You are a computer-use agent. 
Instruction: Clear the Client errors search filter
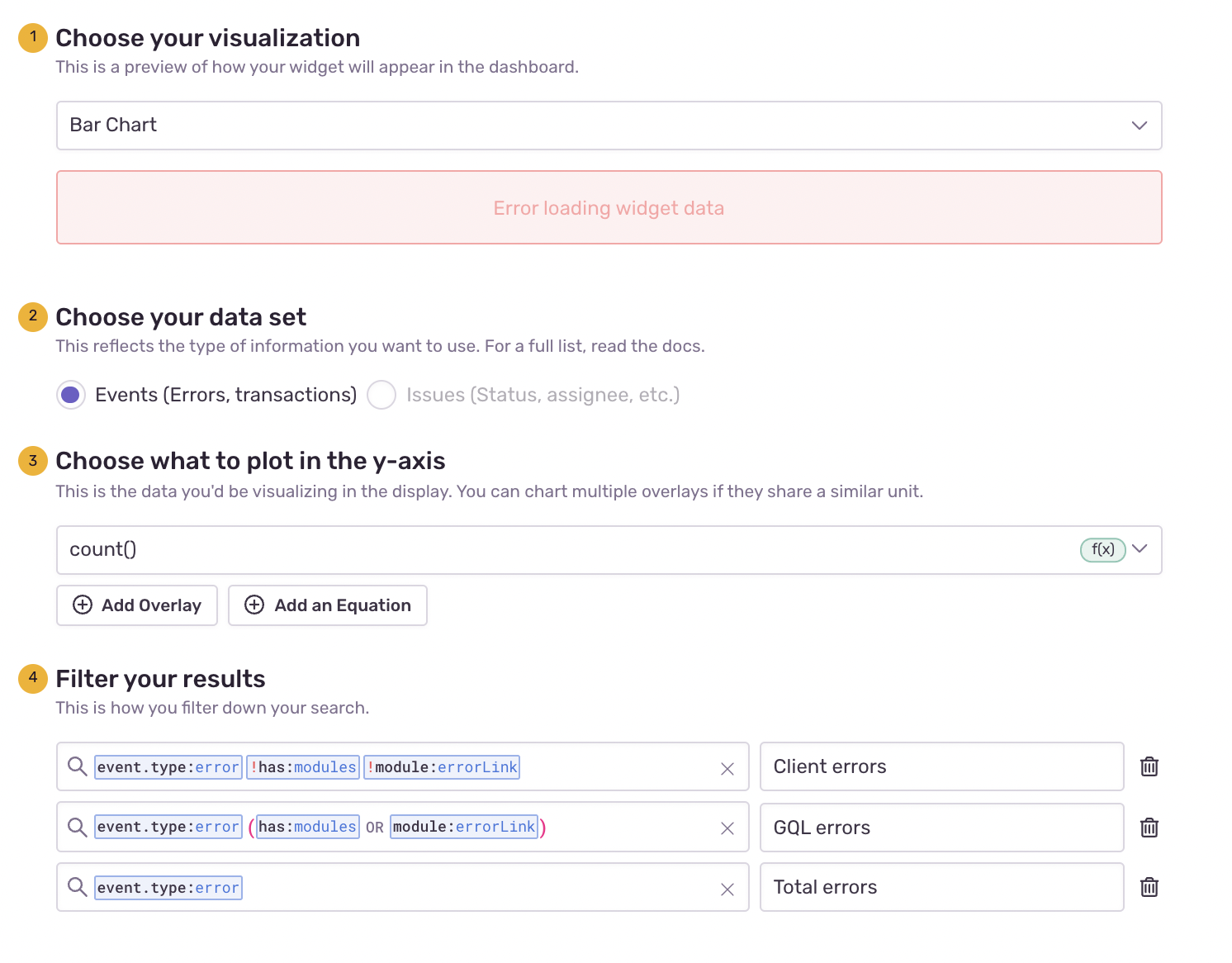[x=727, y=769]
